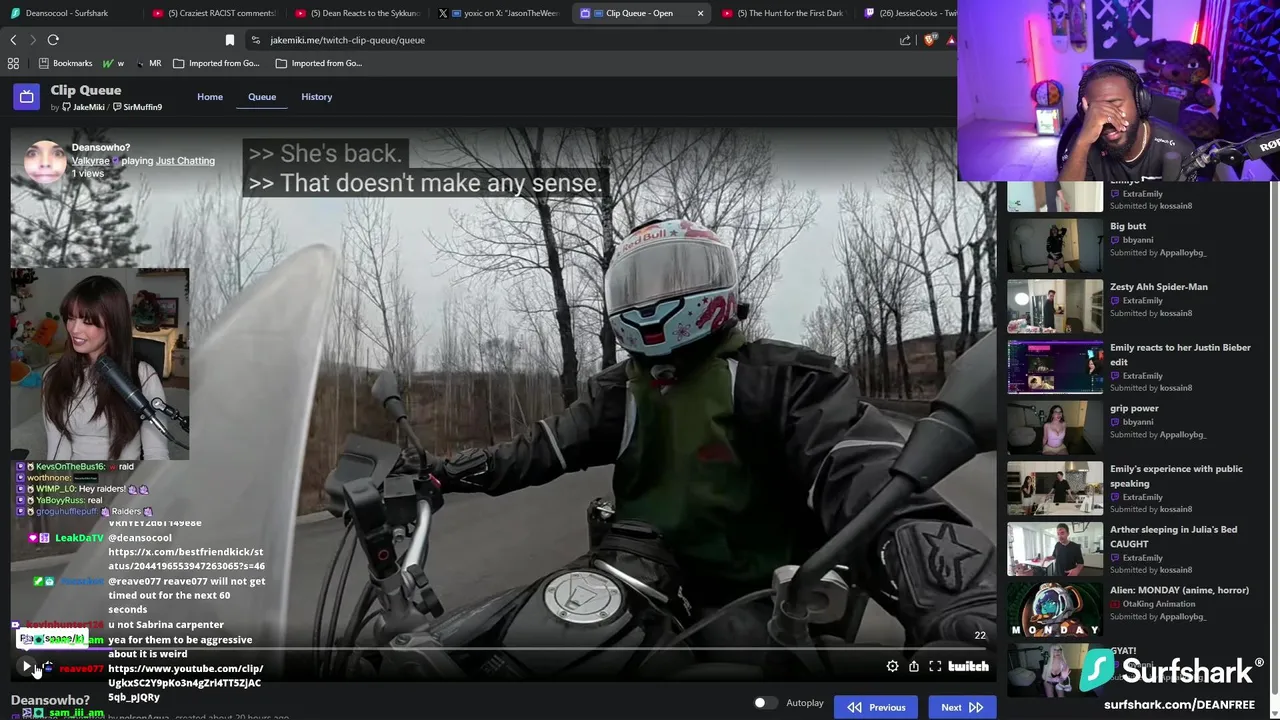Open the JakeMiki GitHub link
Screen dimensions: 1280x720
tap(83, 107)
